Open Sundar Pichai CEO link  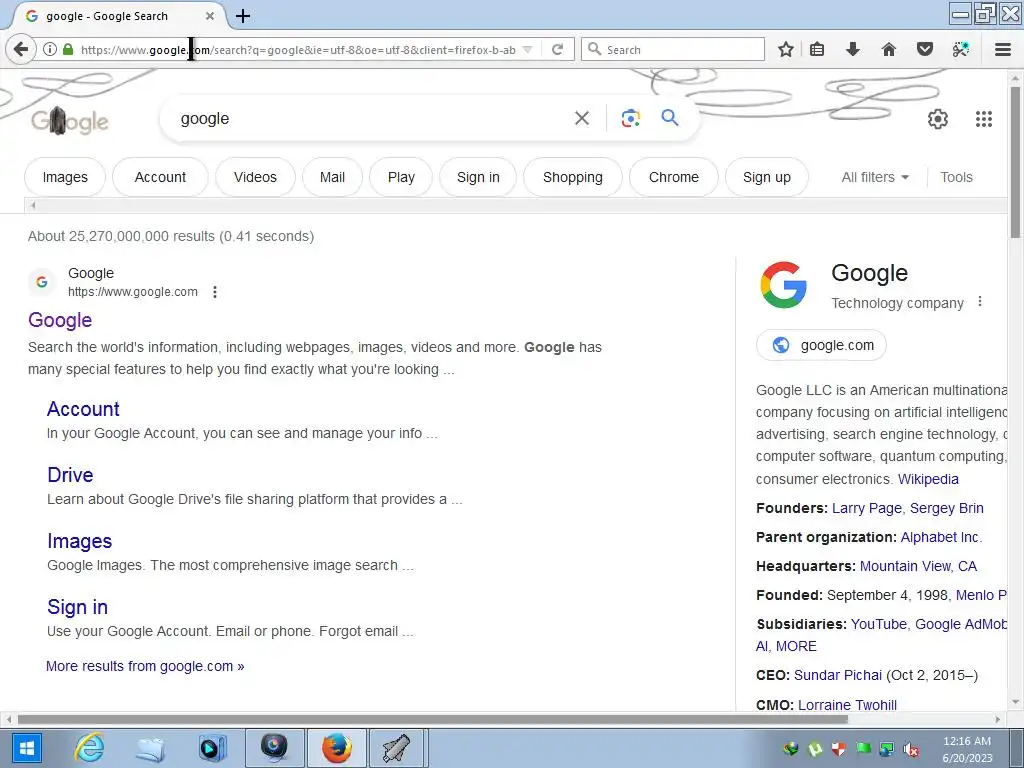(837, 675)
